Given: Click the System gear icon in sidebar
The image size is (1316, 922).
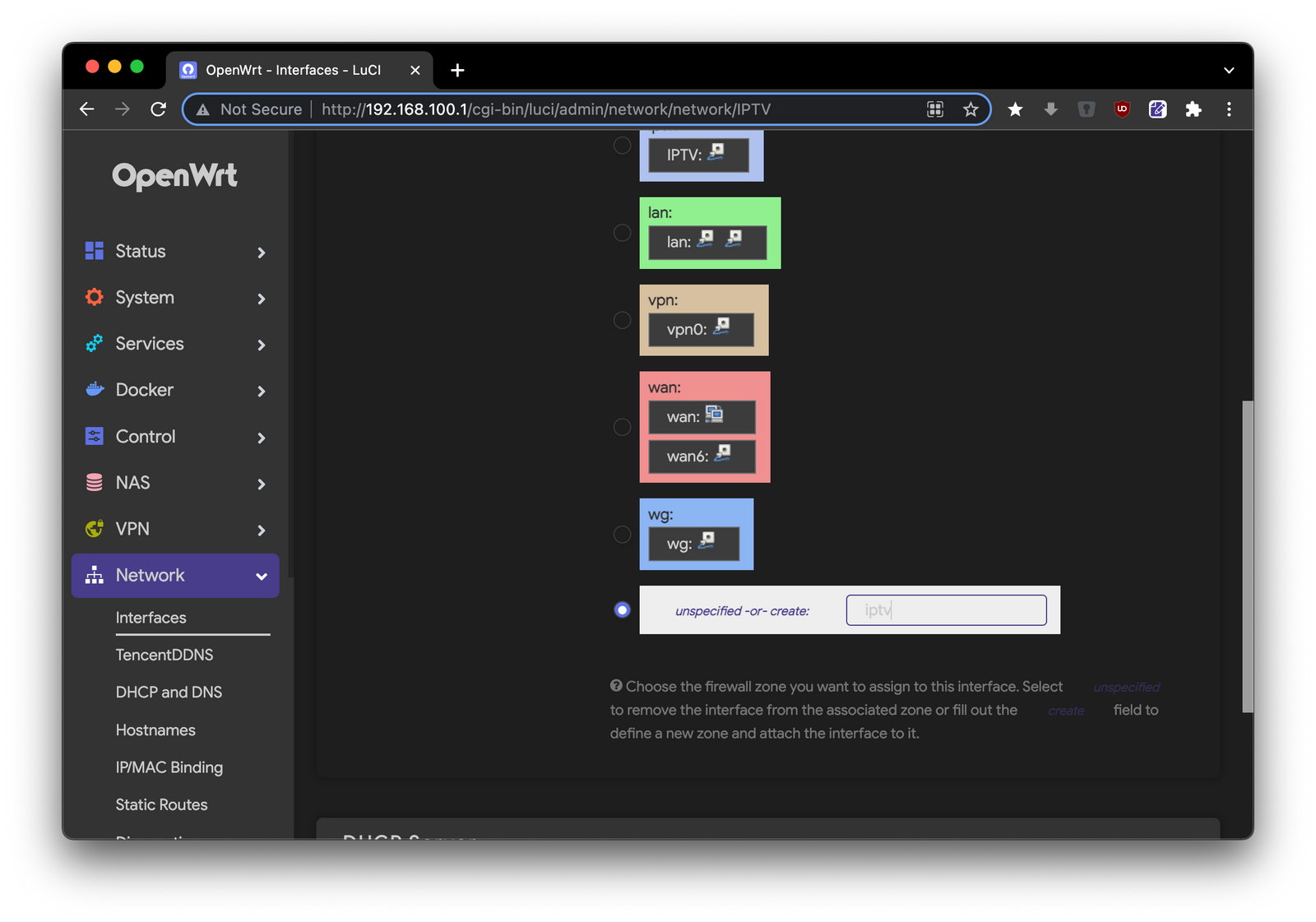Looking at the screenshot, I should click(x=95, y=297).
